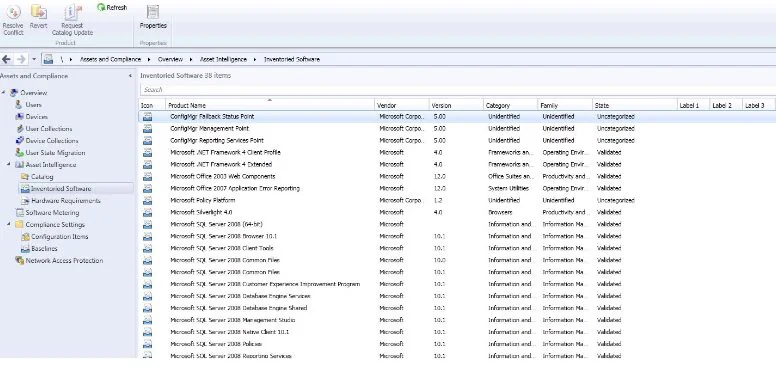This screenshot has width=776, height=369.
Task: Click the Assets and Compliance breadcrumb
Action: [x=110, y=59]
